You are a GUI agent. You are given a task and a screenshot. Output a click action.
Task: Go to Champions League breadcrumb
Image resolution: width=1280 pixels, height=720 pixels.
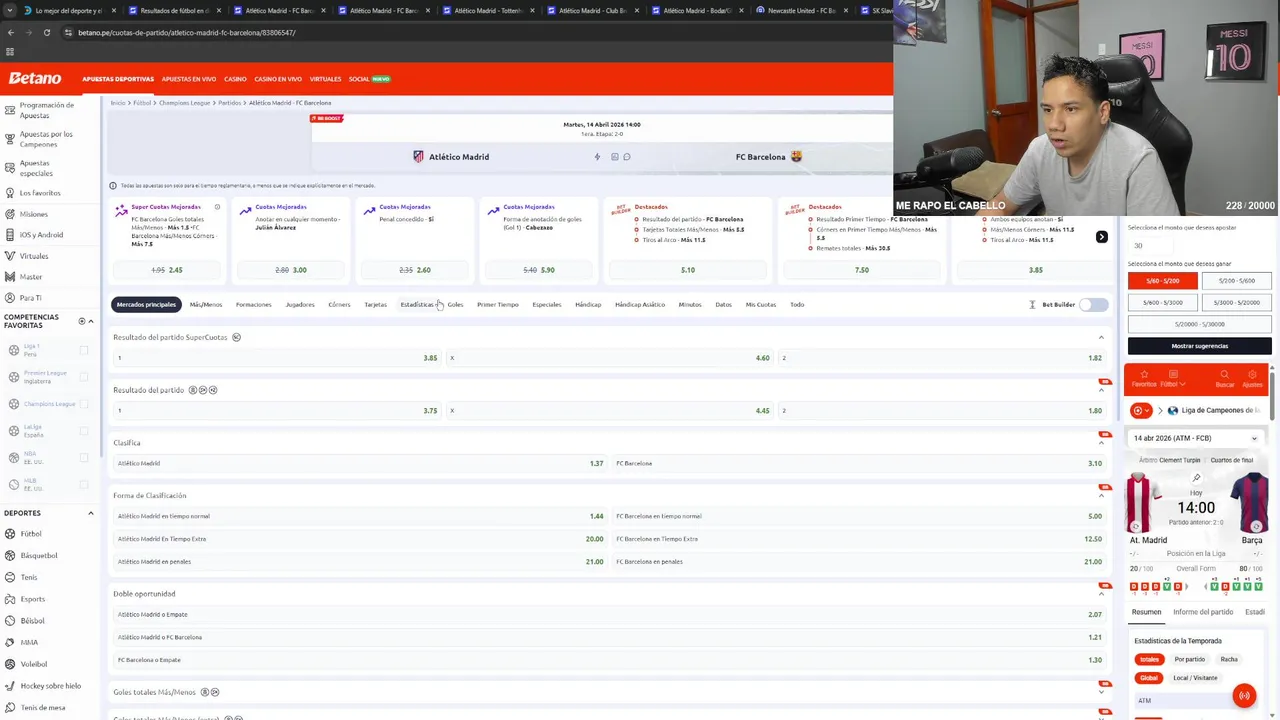[x=185, y=103]
